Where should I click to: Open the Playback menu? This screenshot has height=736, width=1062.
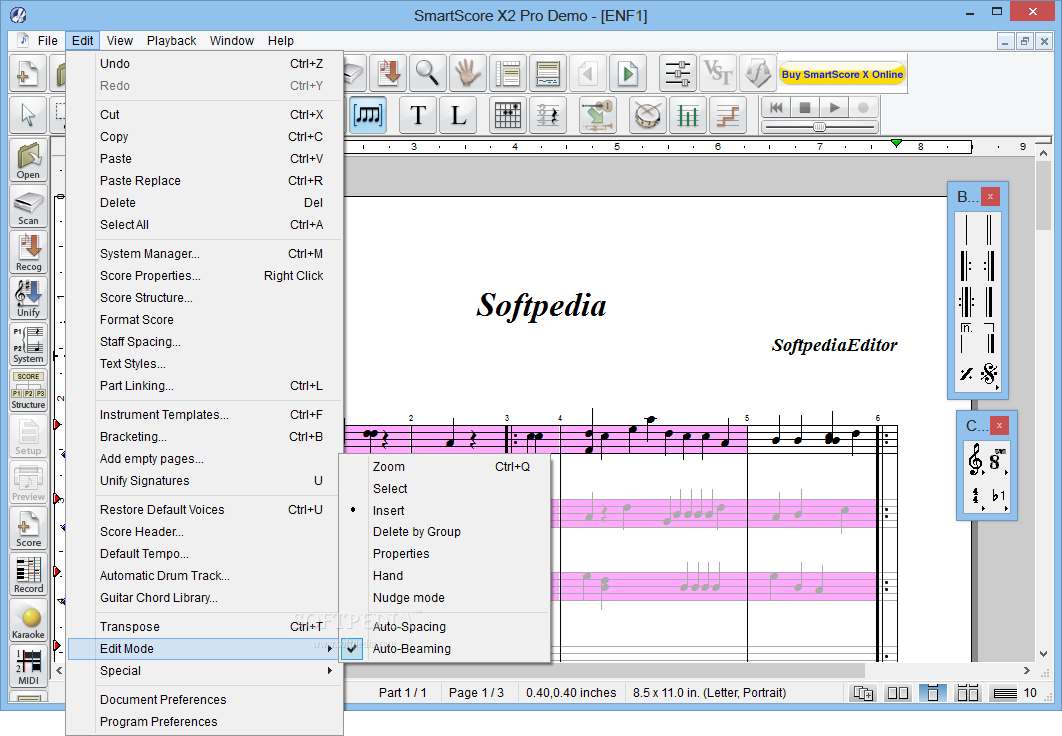click(x=171, y=41)
